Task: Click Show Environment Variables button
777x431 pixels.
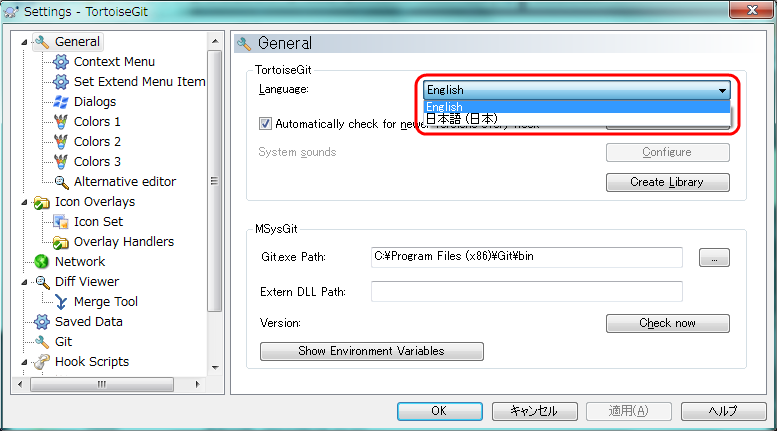Action: (372, 351)
